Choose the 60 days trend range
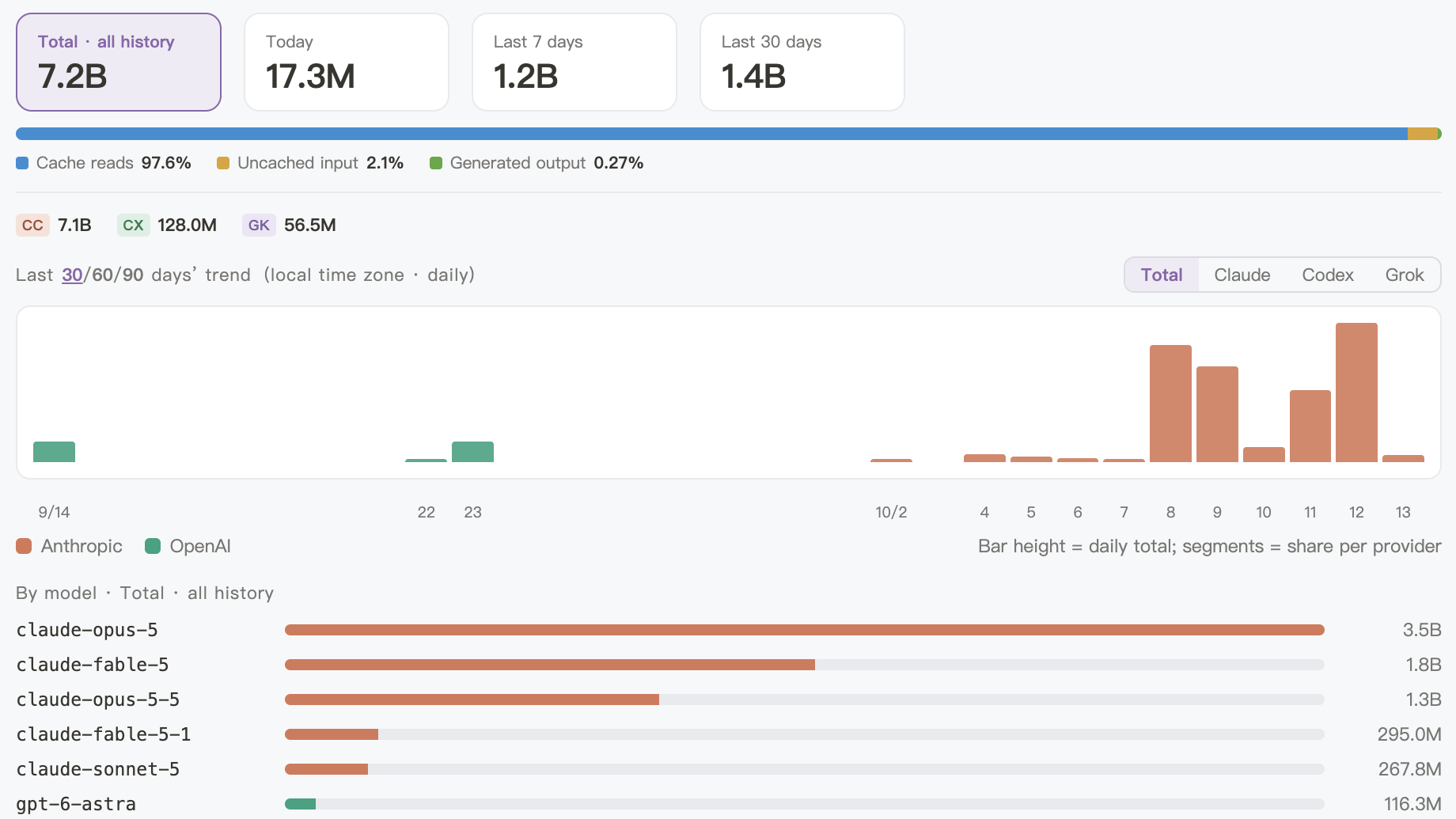The image size is (1456, 819). (103, 275)
